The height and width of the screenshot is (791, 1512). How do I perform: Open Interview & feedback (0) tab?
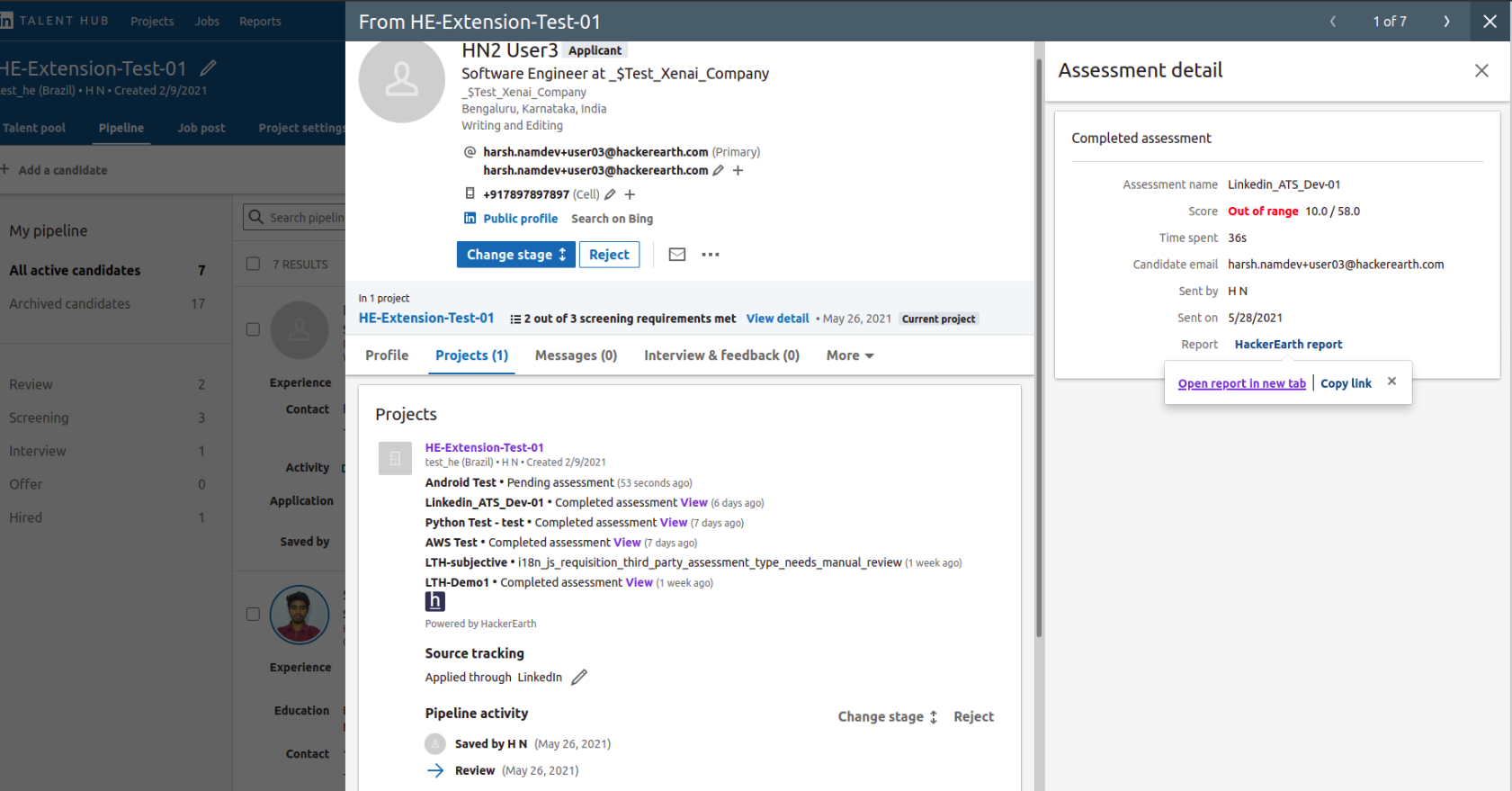click(x=721, y=355)
